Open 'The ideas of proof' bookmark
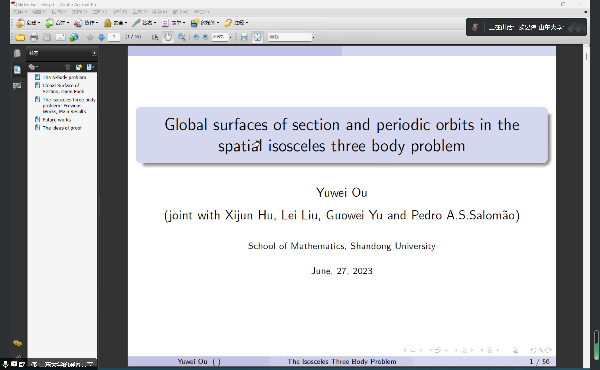 [x=62, y=128]
